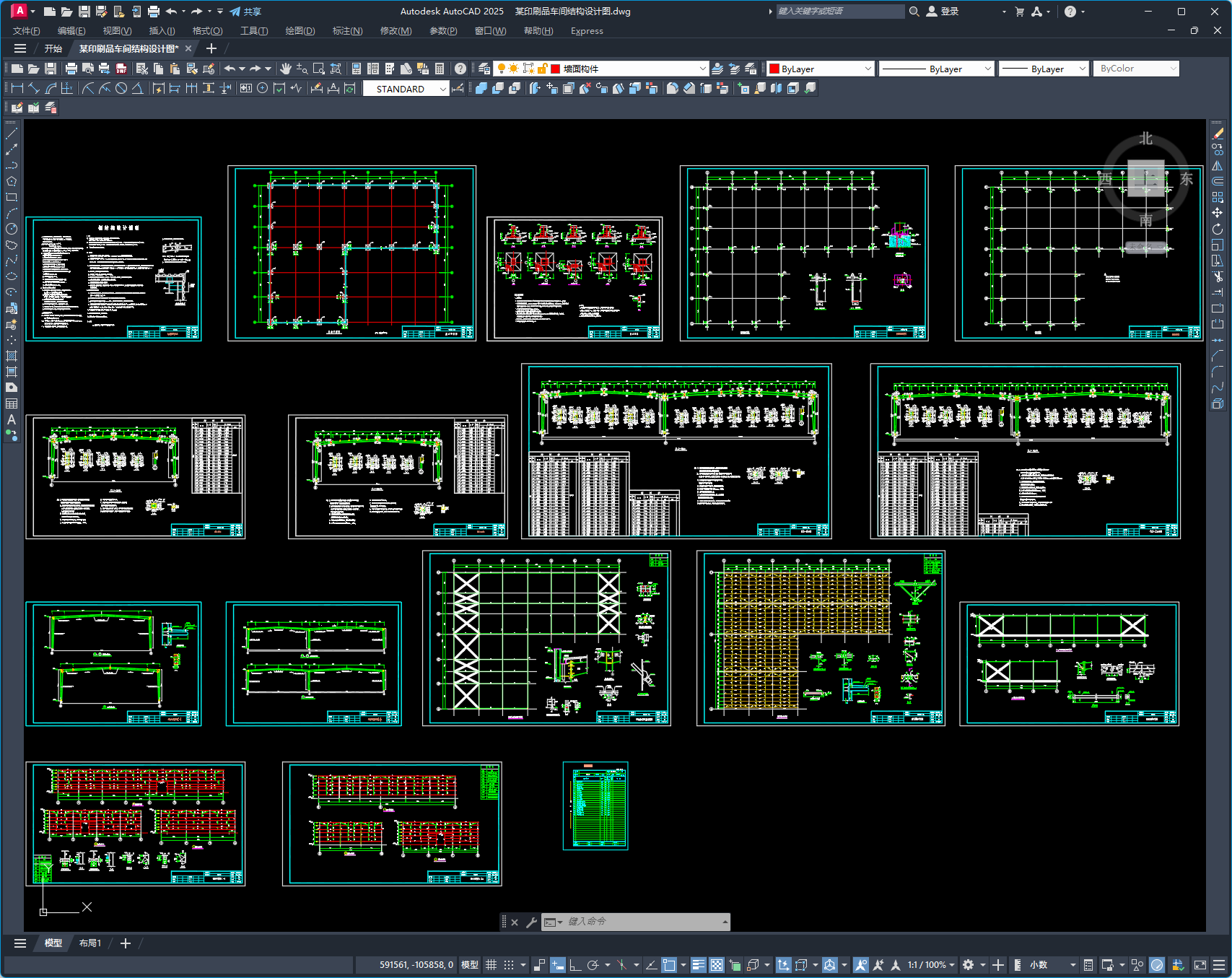The height and width of the screenshot is (978, 1232).
Task: Switch to the 布局1 layout tab
Action: pyautogui.click(x=90, y=943)
